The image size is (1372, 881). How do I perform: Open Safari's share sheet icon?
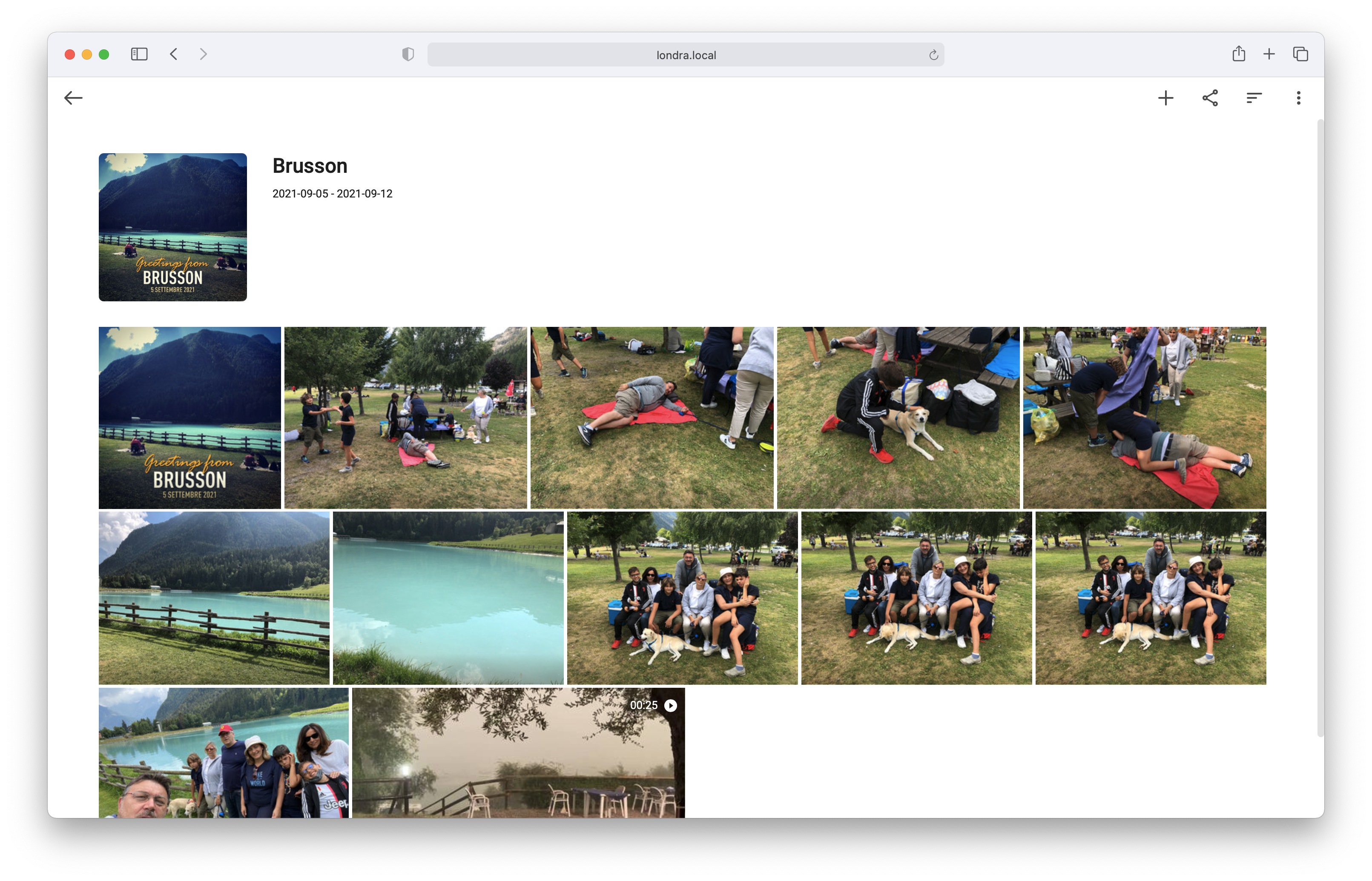[1239, 54]
